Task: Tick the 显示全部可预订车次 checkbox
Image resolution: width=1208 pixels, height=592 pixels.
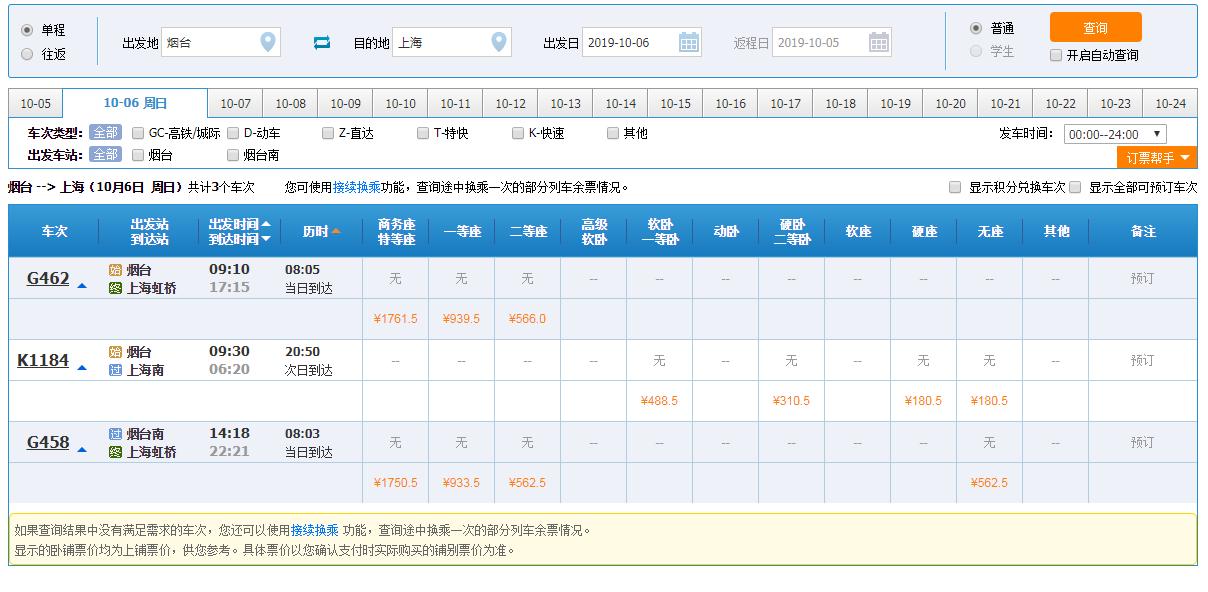Action: point(1075,187)
